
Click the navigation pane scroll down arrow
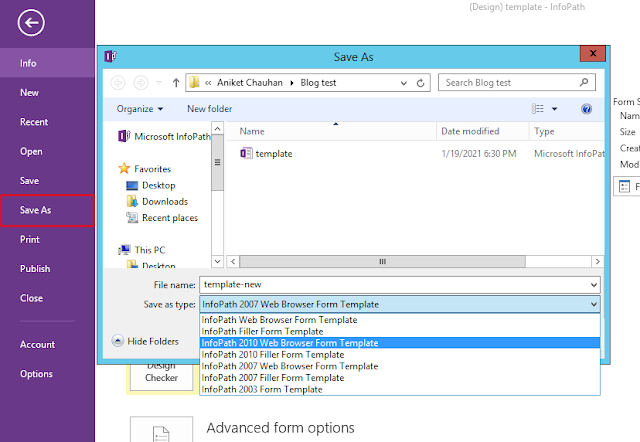click(x=218, y=261)
